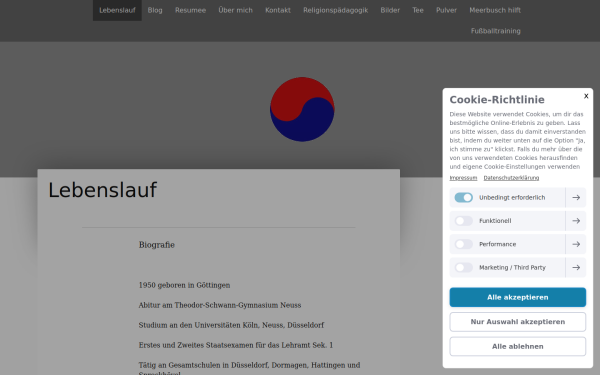Click the Marketing / Third Party label
Viewport: 600px width, 375px height.
click(512, 267)
